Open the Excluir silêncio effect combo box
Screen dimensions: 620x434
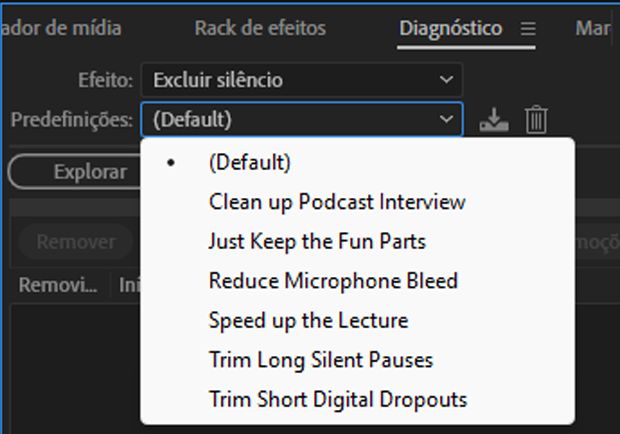click(x=302, y=80)
